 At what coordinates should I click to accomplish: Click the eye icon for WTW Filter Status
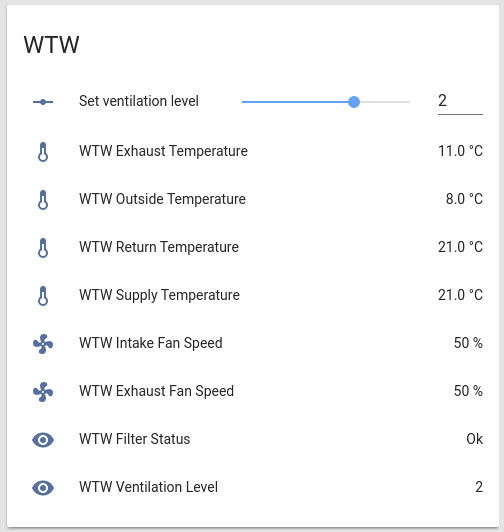pyautogui.click(x=43, y=440)
